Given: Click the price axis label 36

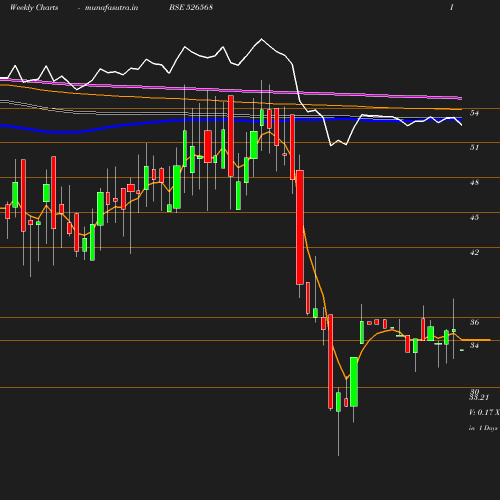Looking at the screenshot, I should pyautogui.click(x=474, y=322).
